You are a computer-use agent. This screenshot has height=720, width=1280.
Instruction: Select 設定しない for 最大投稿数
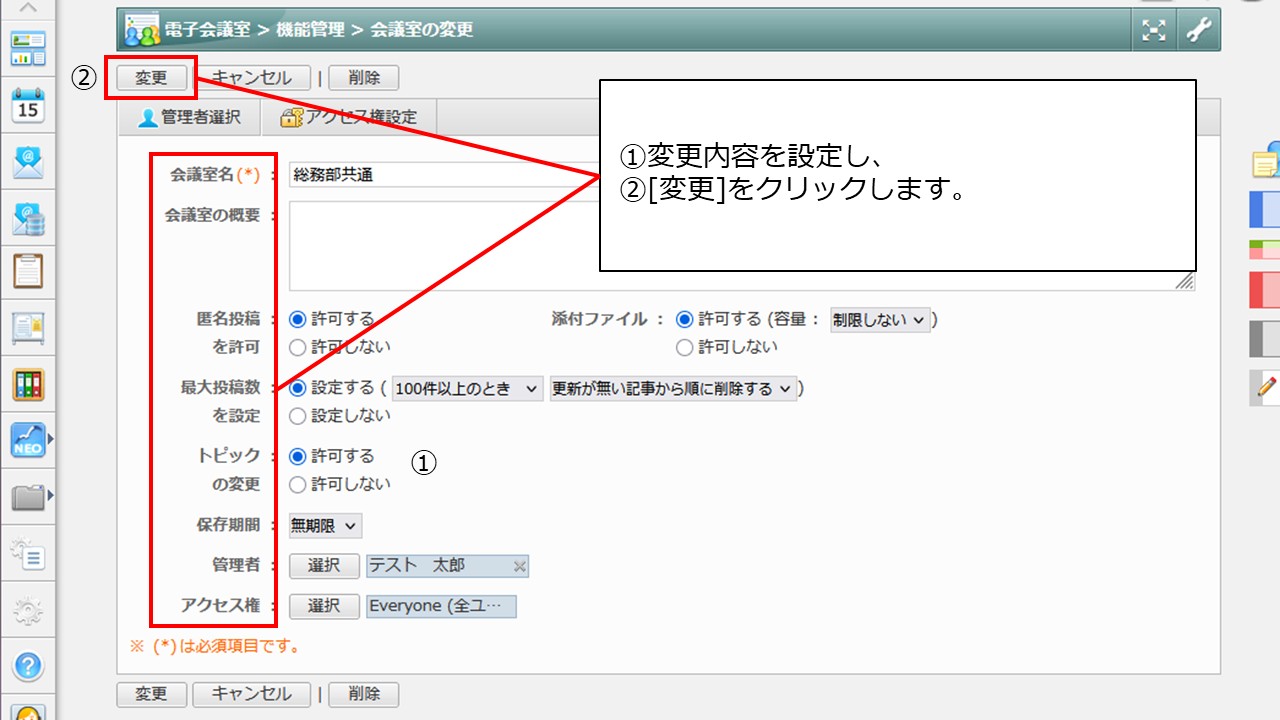[x=297, y=416]
